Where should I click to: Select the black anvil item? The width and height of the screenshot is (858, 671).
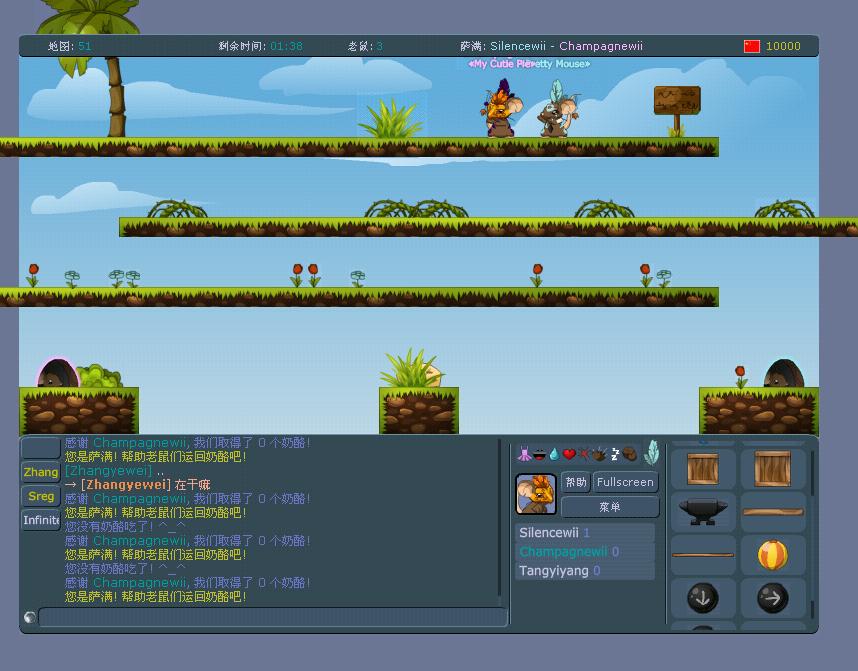(703, 512)
